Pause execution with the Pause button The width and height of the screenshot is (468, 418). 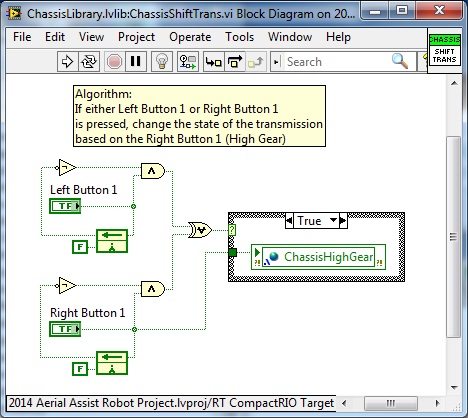coord(136,61)
